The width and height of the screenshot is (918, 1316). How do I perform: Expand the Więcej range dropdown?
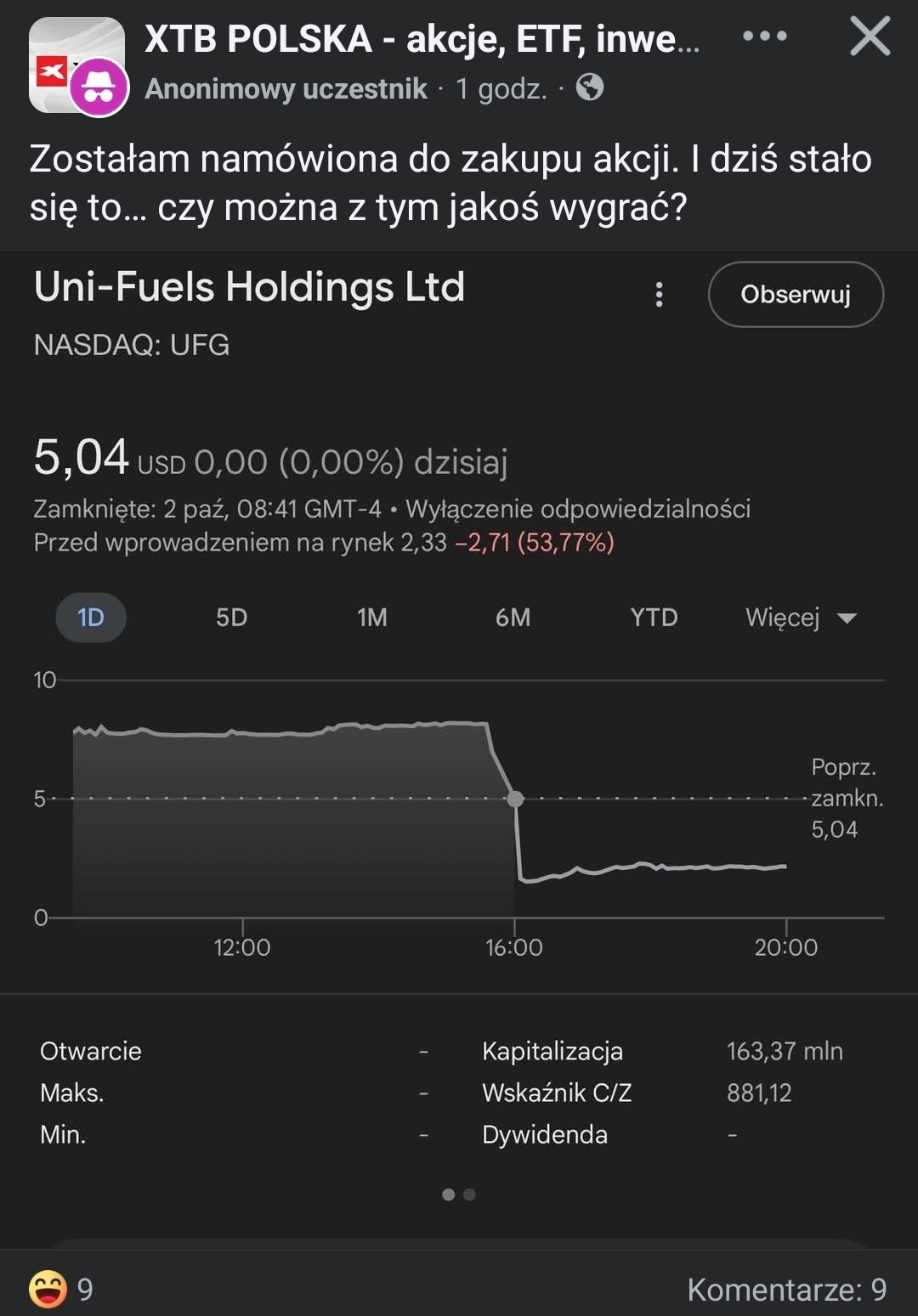(x=800, y=618)
